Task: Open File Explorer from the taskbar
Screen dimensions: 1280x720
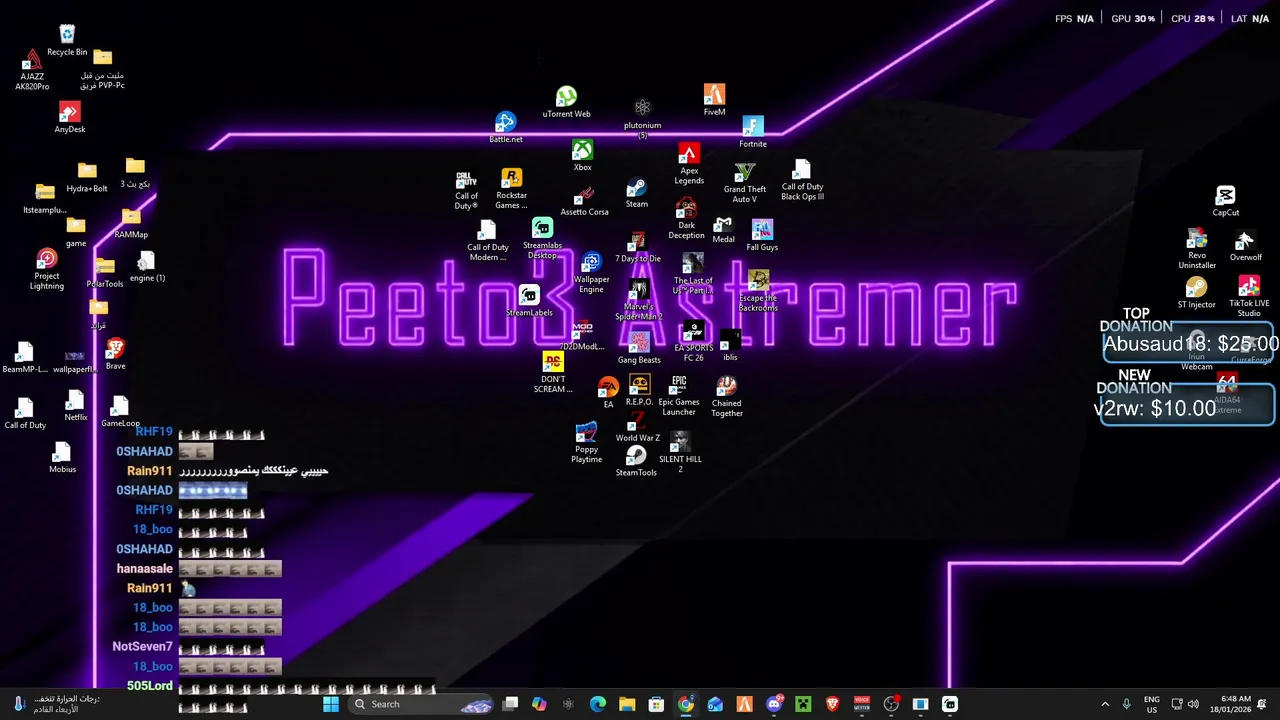Action: pos(627,704)
